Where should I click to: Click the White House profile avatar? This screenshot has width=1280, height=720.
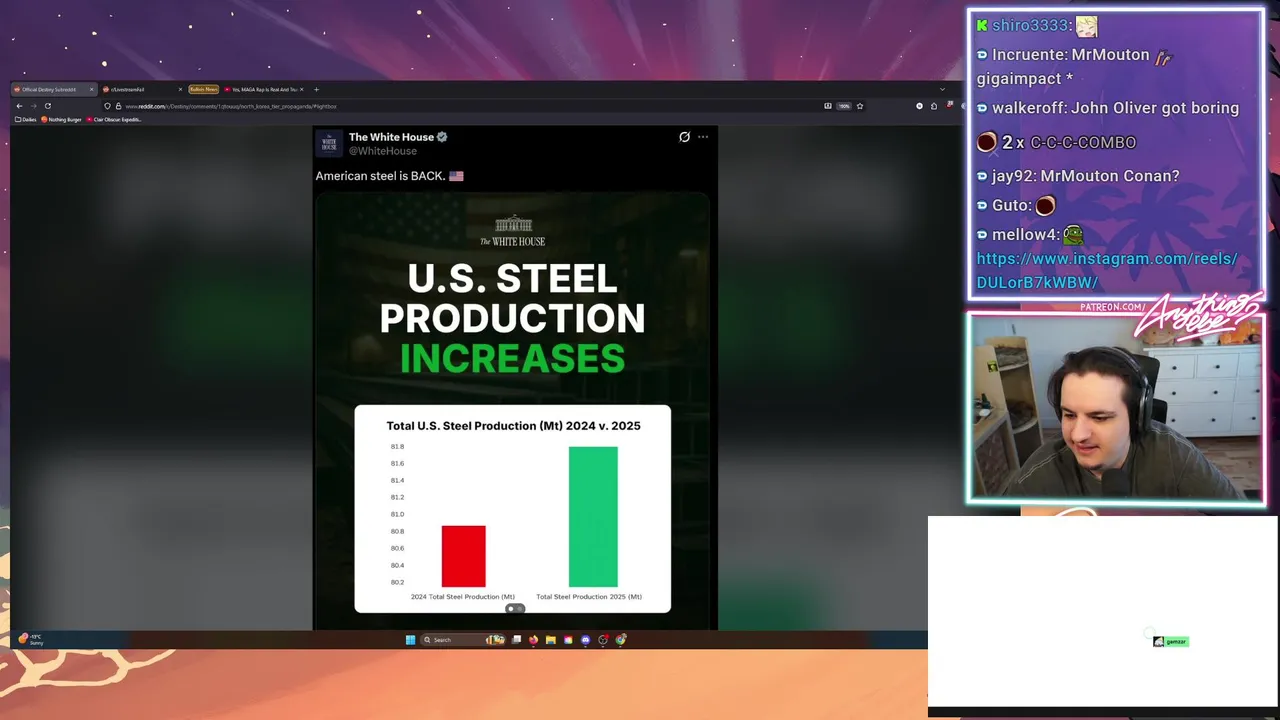(x=330, y=143)
